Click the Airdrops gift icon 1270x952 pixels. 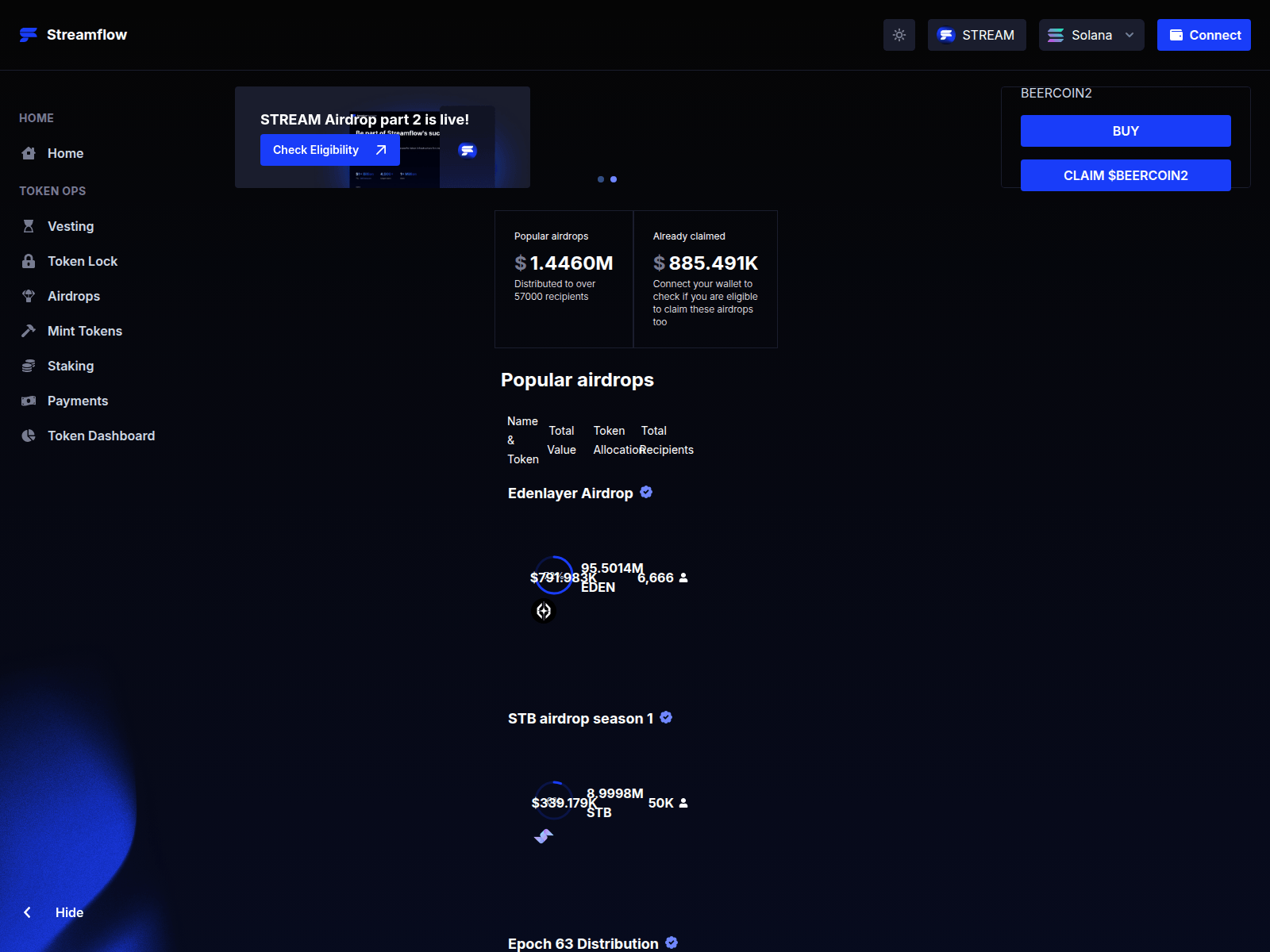(29, 296)
